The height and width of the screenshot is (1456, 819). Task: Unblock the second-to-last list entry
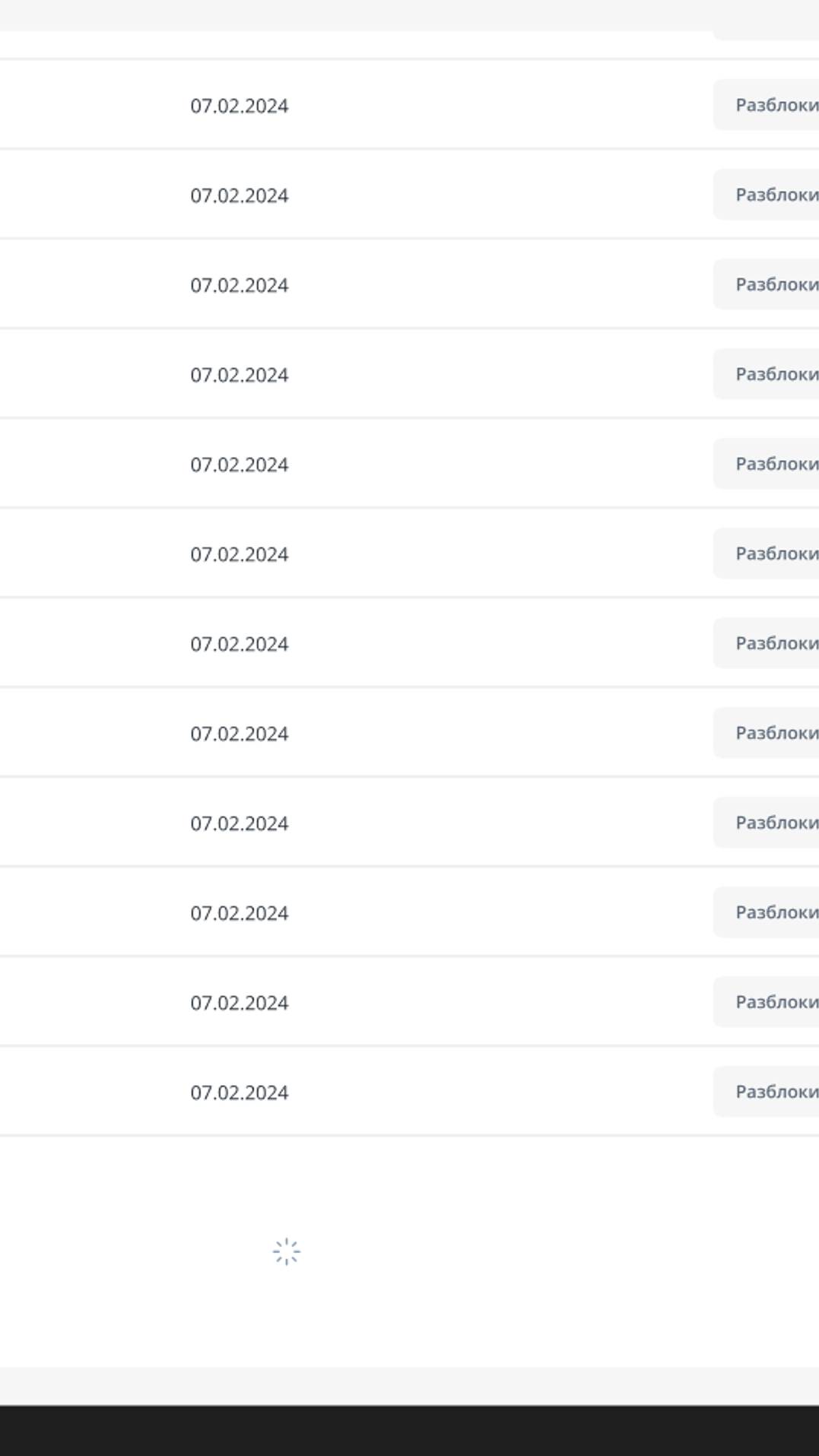pos(768,1002)
